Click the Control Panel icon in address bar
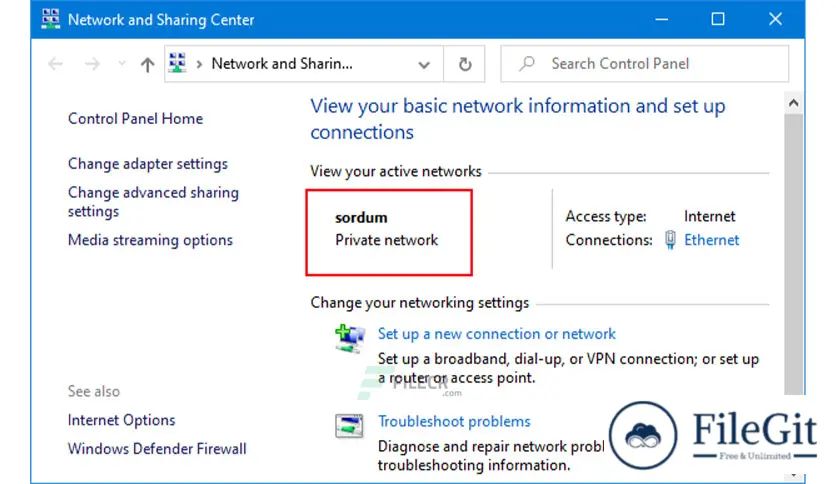This screenshot has height=484, width=836. 177,63
